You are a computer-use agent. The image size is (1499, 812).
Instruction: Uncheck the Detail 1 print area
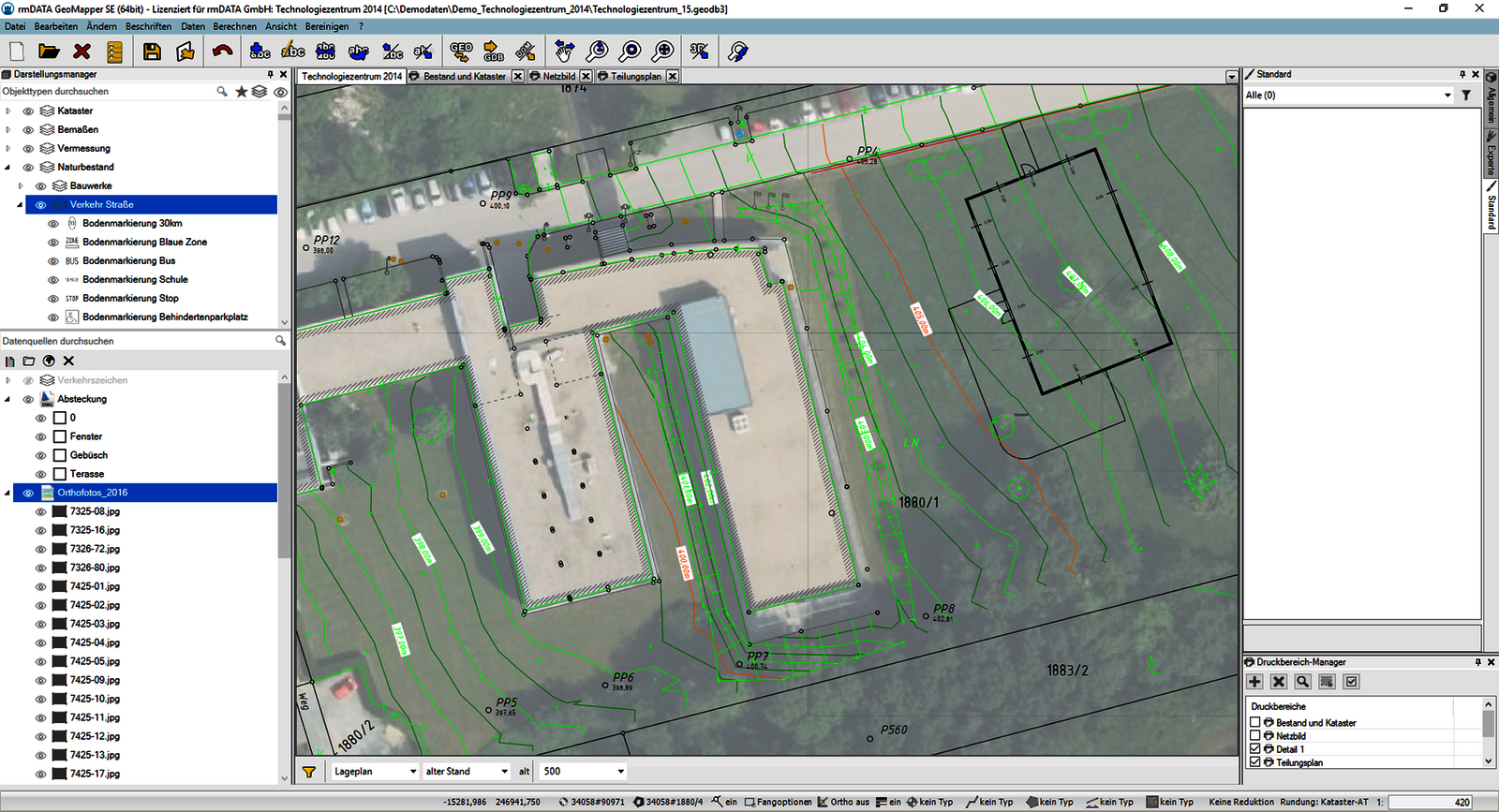point(1255,749)
